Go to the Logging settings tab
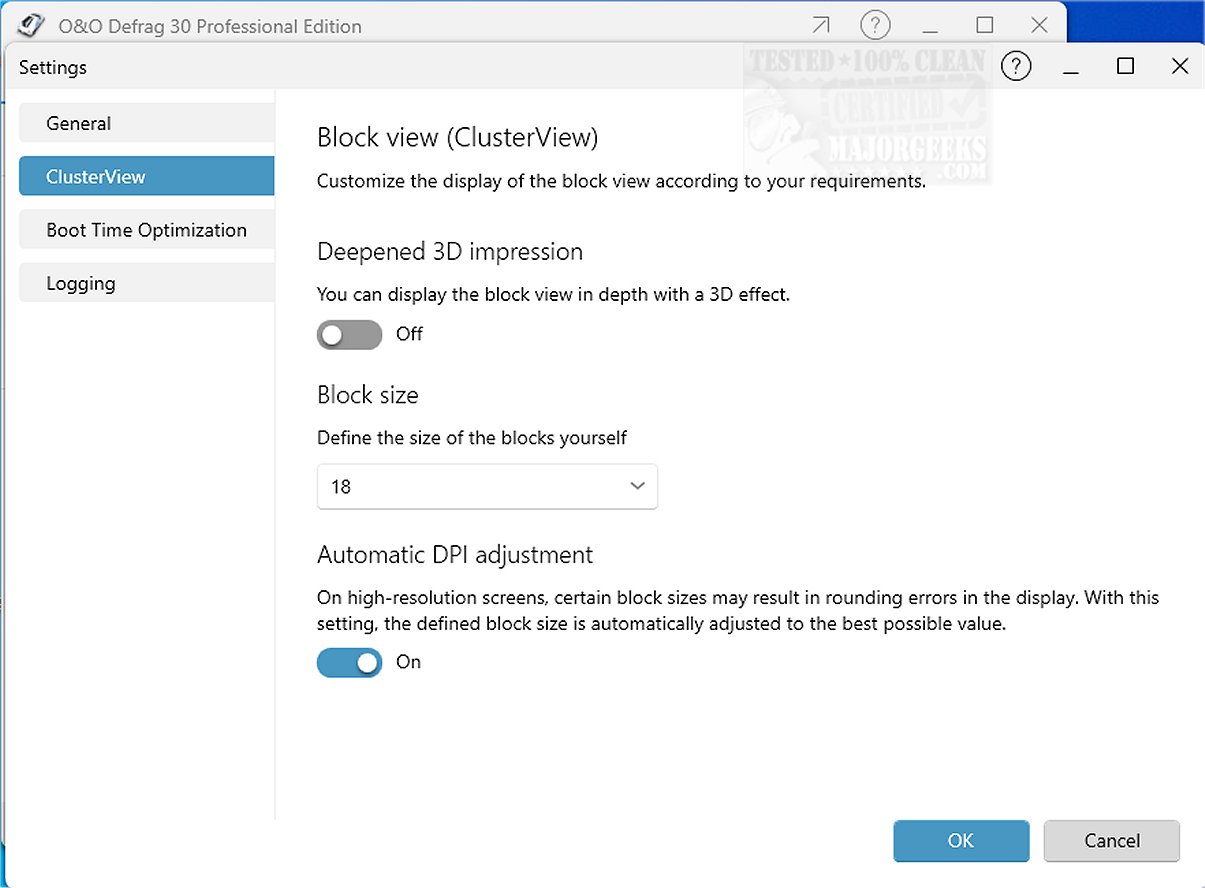 (146, 283)
